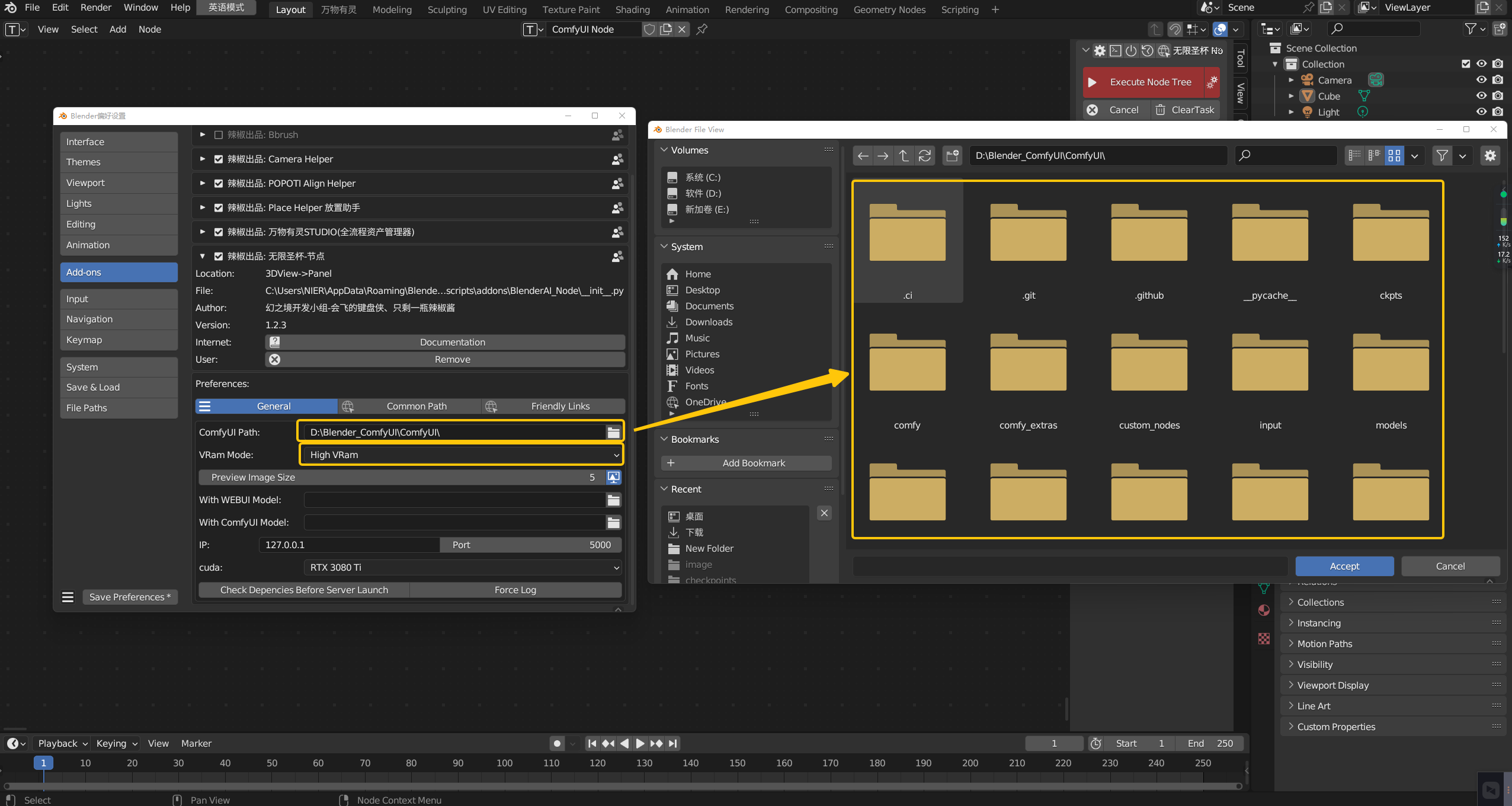
Task: Click the Preview Image Size slider
Action: pos(401,478)
